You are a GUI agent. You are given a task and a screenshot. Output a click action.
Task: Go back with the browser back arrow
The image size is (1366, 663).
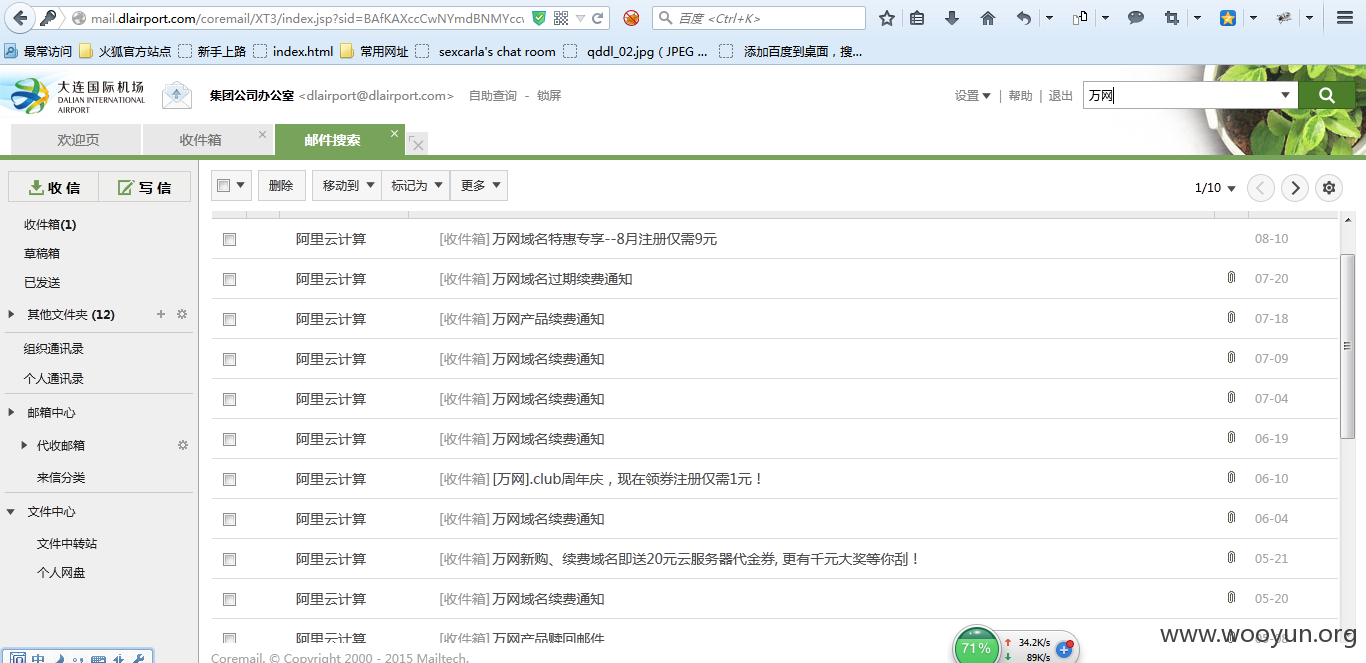tap(20, 18)
